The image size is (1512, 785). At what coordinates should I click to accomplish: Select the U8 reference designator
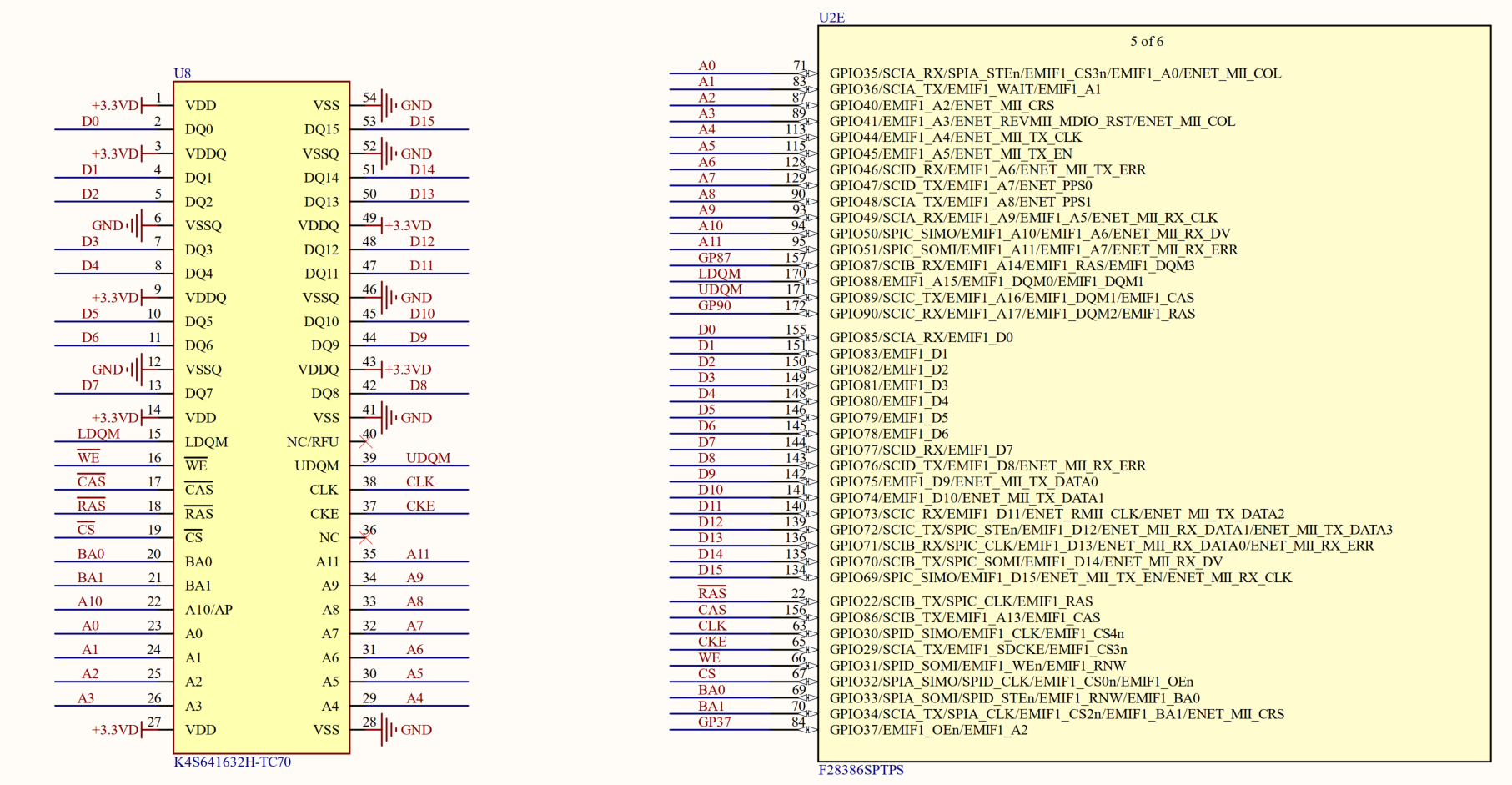pyautogui.click(x=181, y=73)
